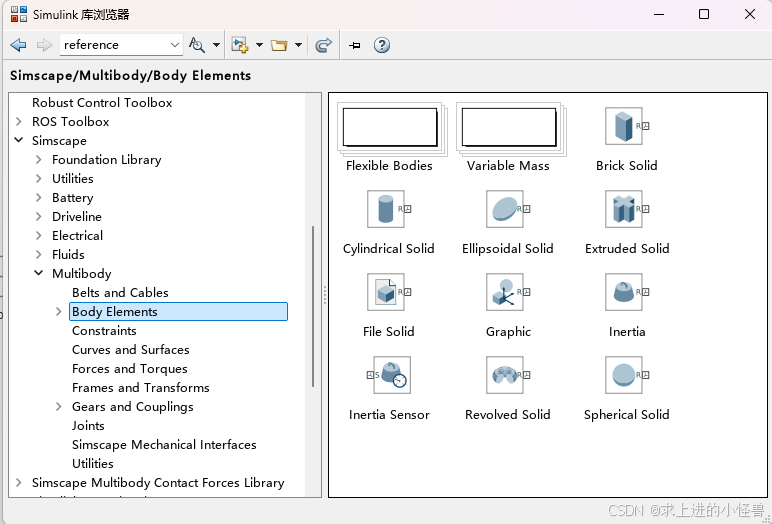The image size is (772, 524).
Task: Click the grayed forward arrow
Action: tap(44, 45)
